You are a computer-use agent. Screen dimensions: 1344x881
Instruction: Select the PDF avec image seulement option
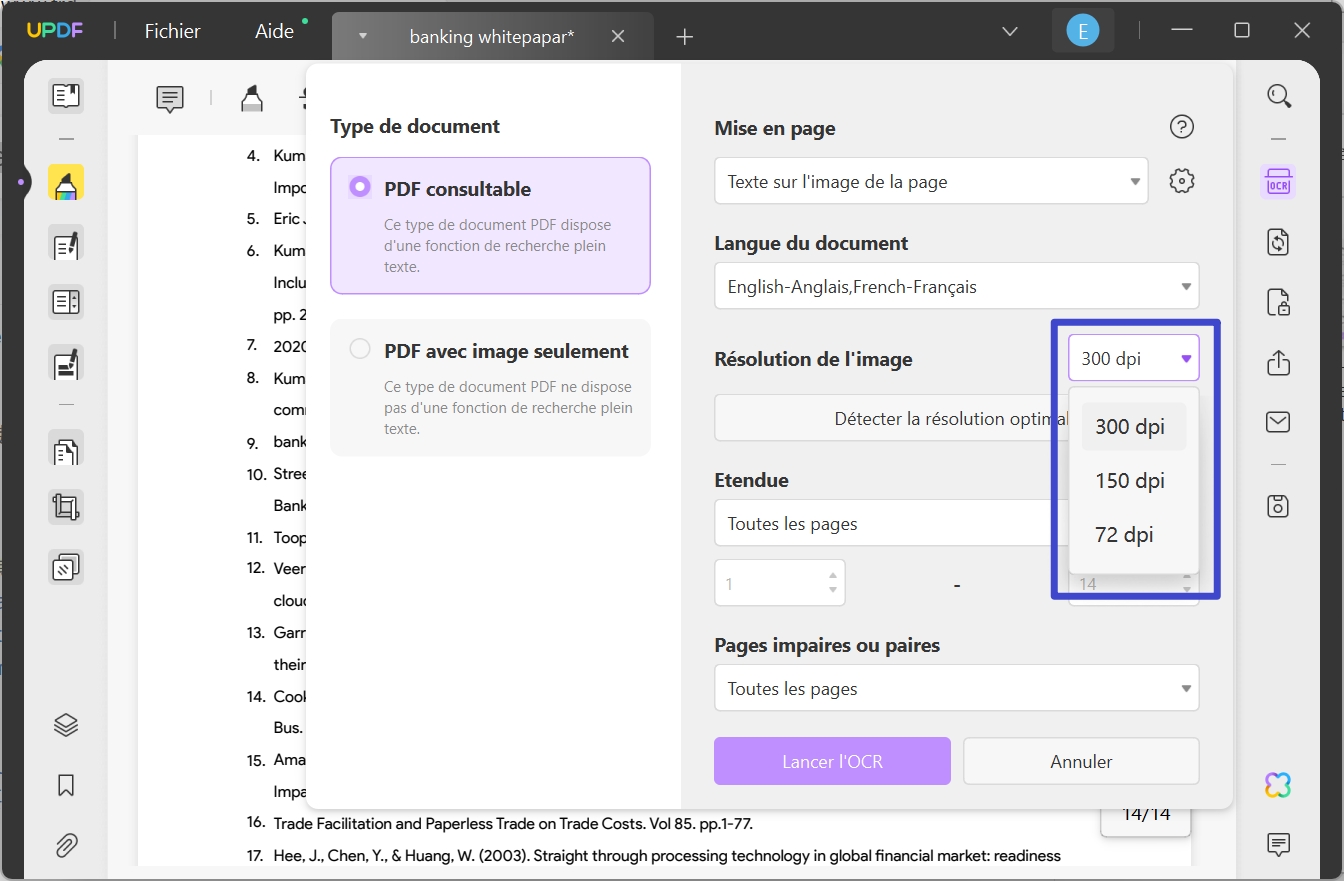point(358,348)
